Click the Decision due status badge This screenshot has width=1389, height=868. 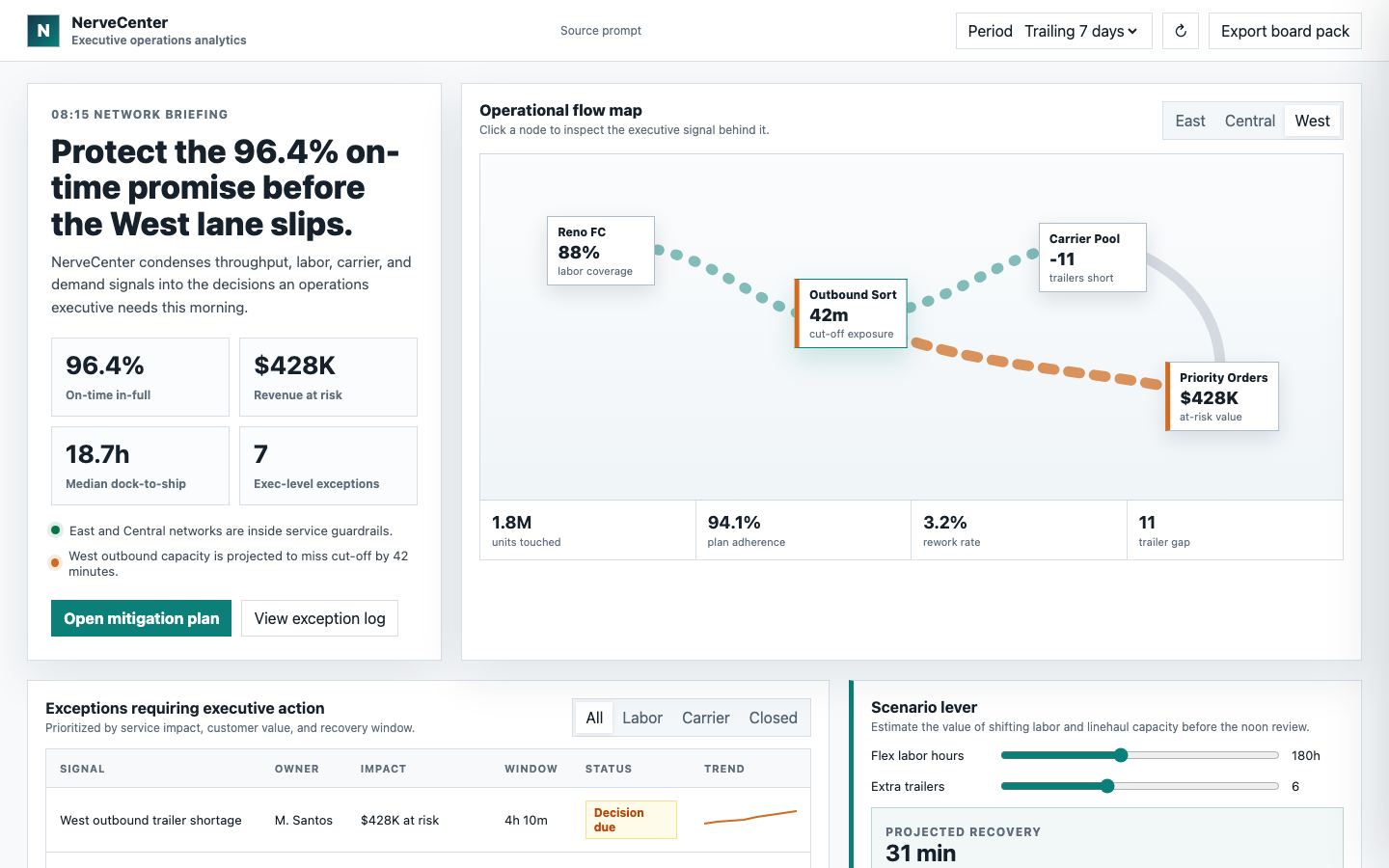(631, 820)
